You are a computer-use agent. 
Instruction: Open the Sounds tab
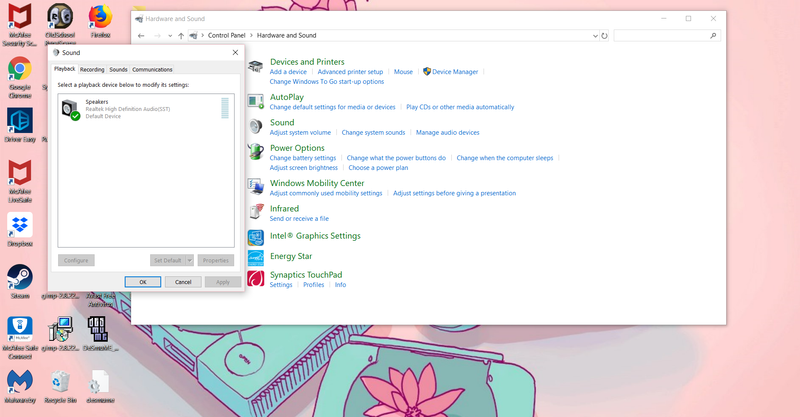(x=118, y=69)
